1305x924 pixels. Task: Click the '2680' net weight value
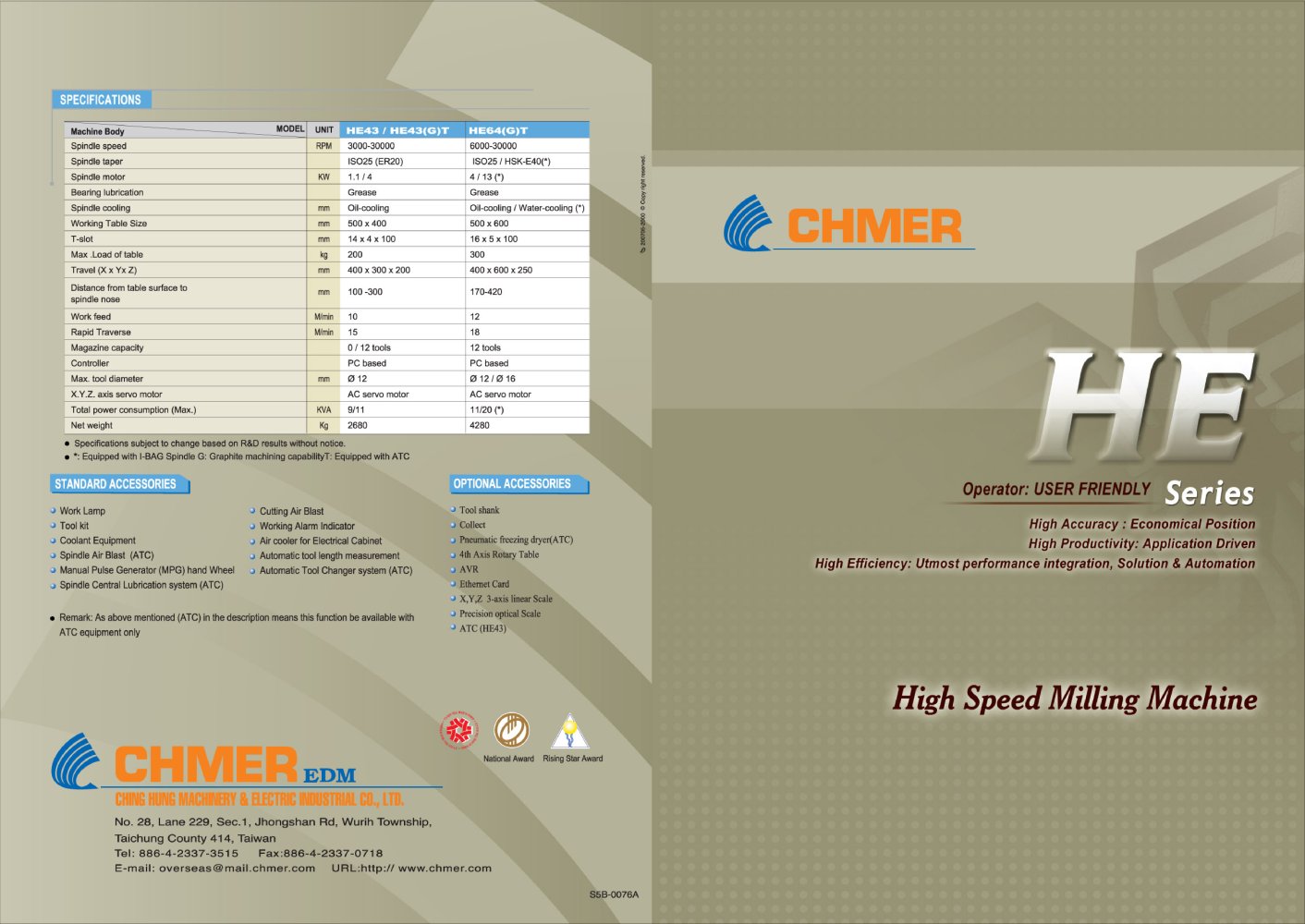click(x=358, y=426)
